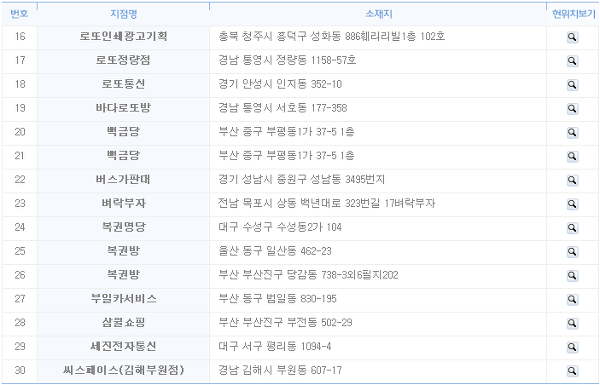Image resolution: width=600 pixels, height=385 pixels.
Task: Open magnifier icon in 복권명당 row
Action: point(572,228)
